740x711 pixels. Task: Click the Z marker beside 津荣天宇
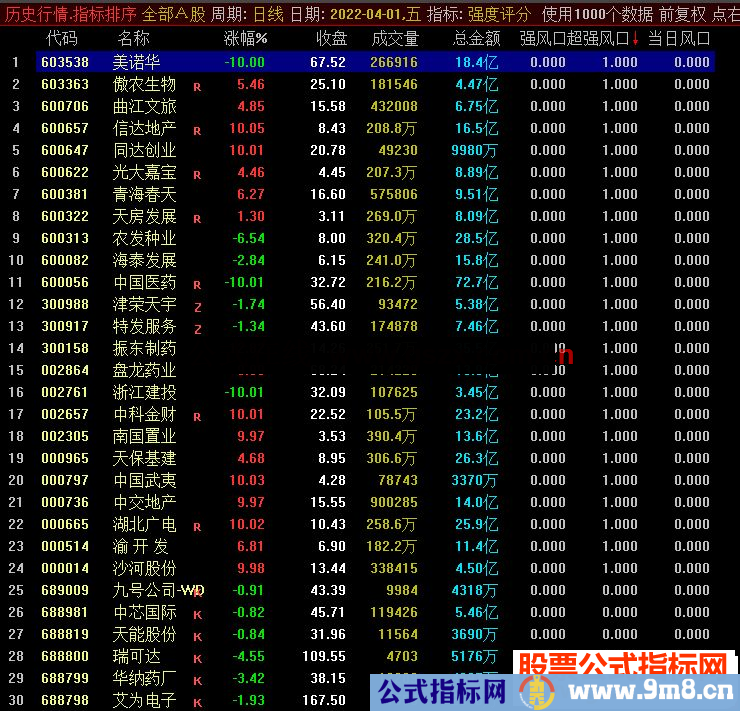(197, 306)
